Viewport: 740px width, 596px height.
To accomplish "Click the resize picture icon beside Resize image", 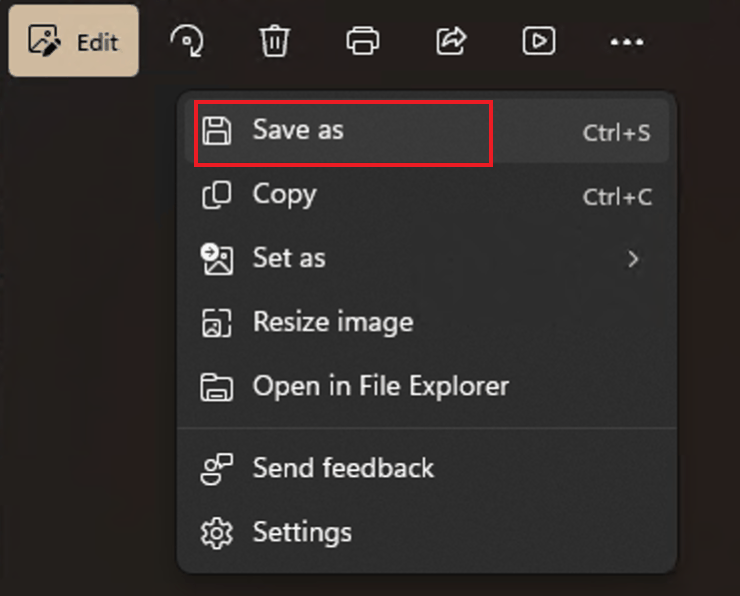I will (x=217, y=323).
